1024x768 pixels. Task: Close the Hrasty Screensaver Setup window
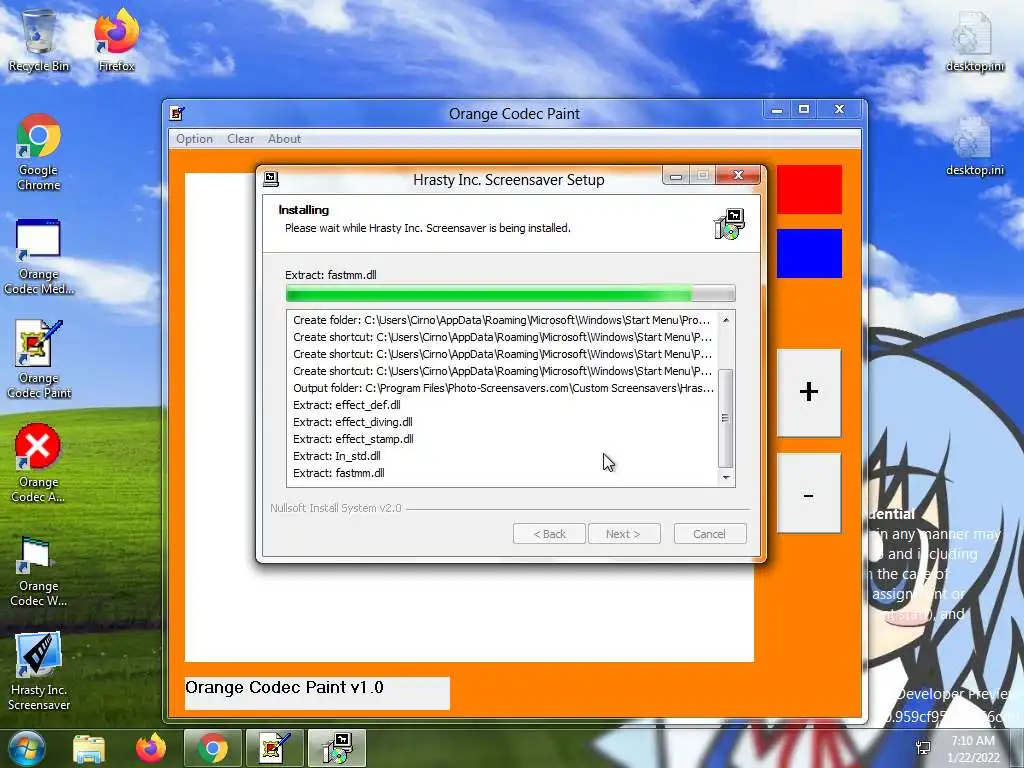(739, 175)
